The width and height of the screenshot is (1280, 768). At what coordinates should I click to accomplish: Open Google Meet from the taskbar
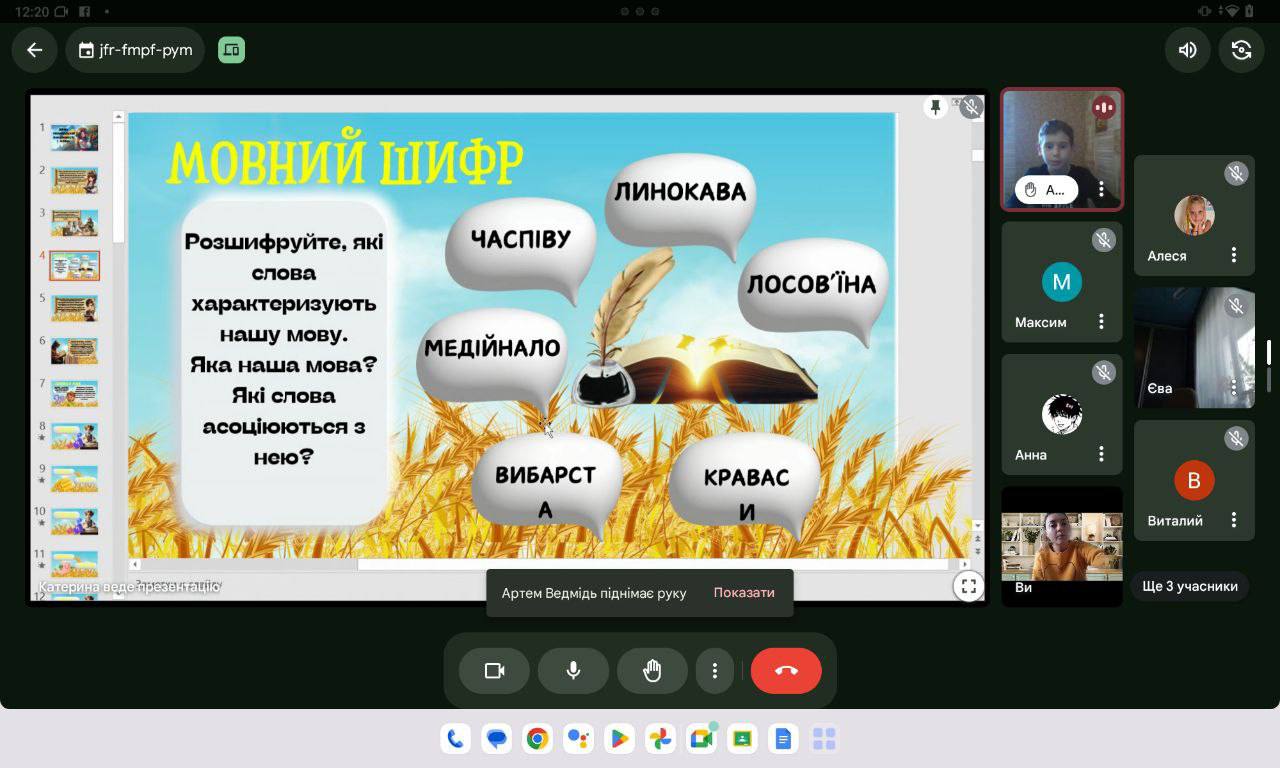click(x=701, y=739)
